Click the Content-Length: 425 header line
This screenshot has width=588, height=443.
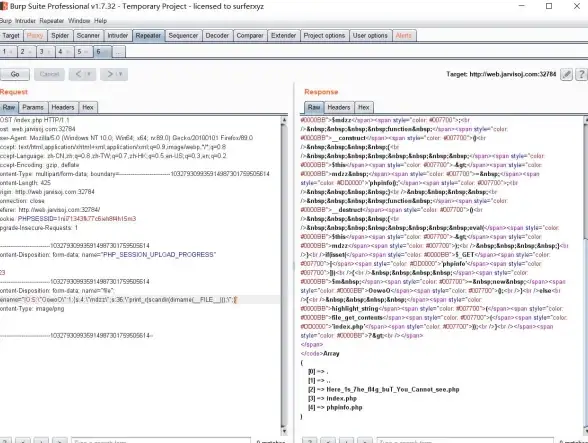coord(26,183)
